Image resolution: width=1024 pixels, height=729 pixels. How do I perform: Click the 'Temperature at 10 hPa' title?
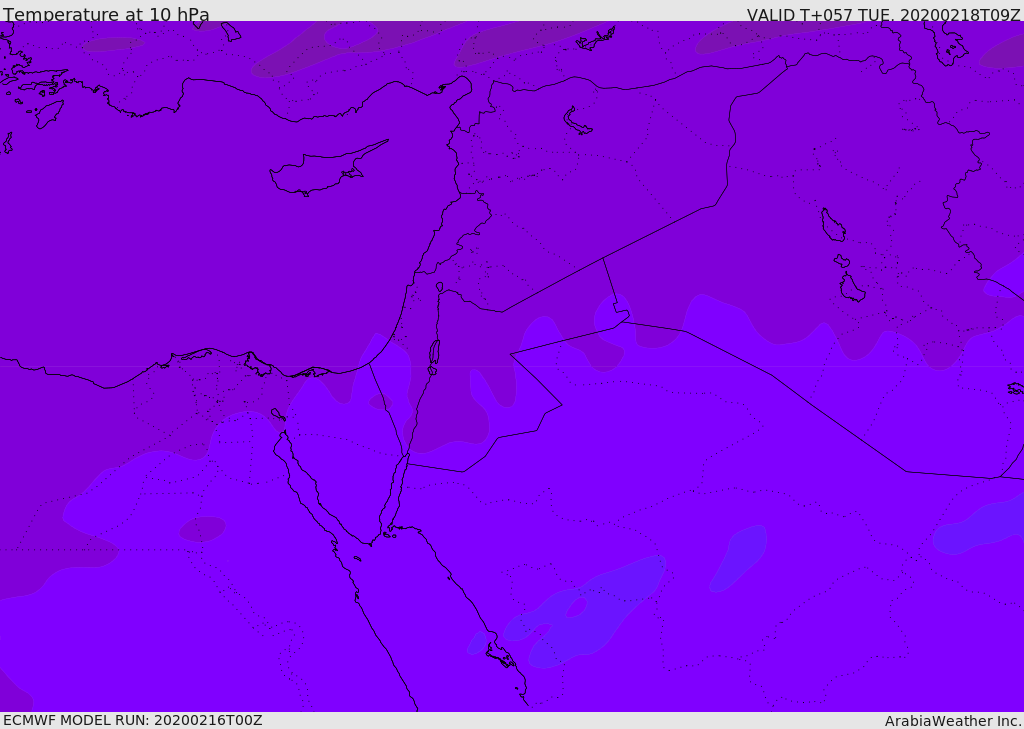click(106, 14)
